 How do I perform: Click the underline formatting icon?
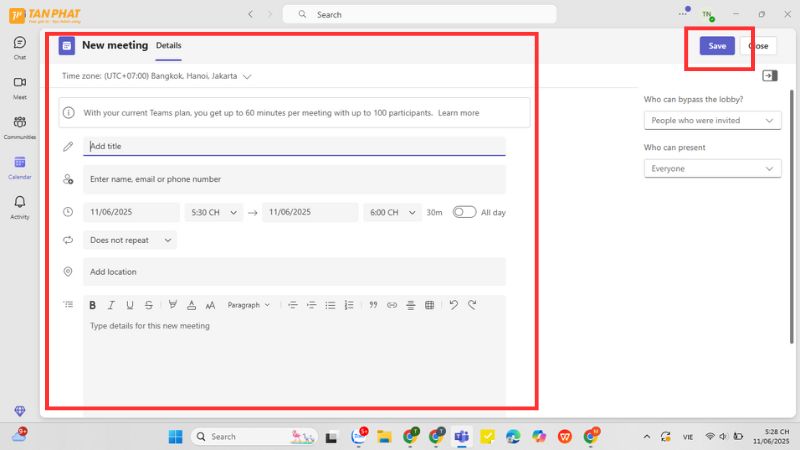(x=130, y=305)
